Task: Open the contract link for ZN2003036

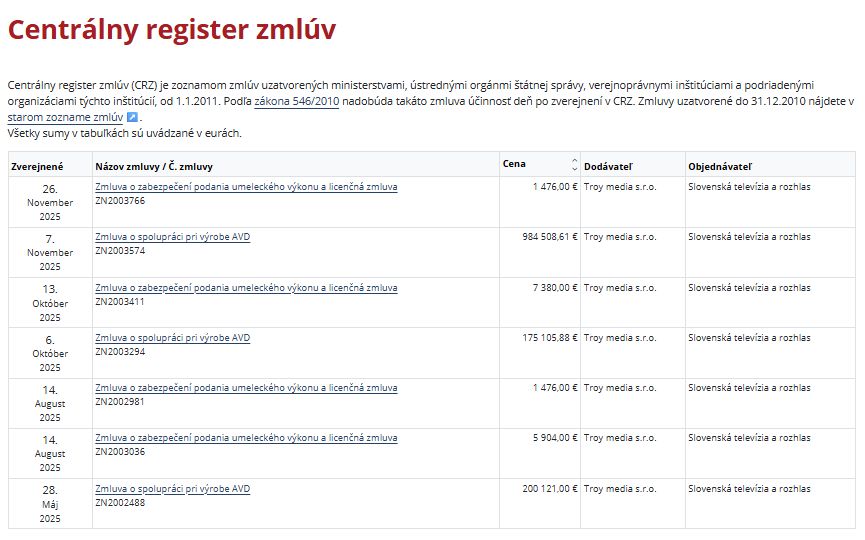Action: [x=246, y=438]
